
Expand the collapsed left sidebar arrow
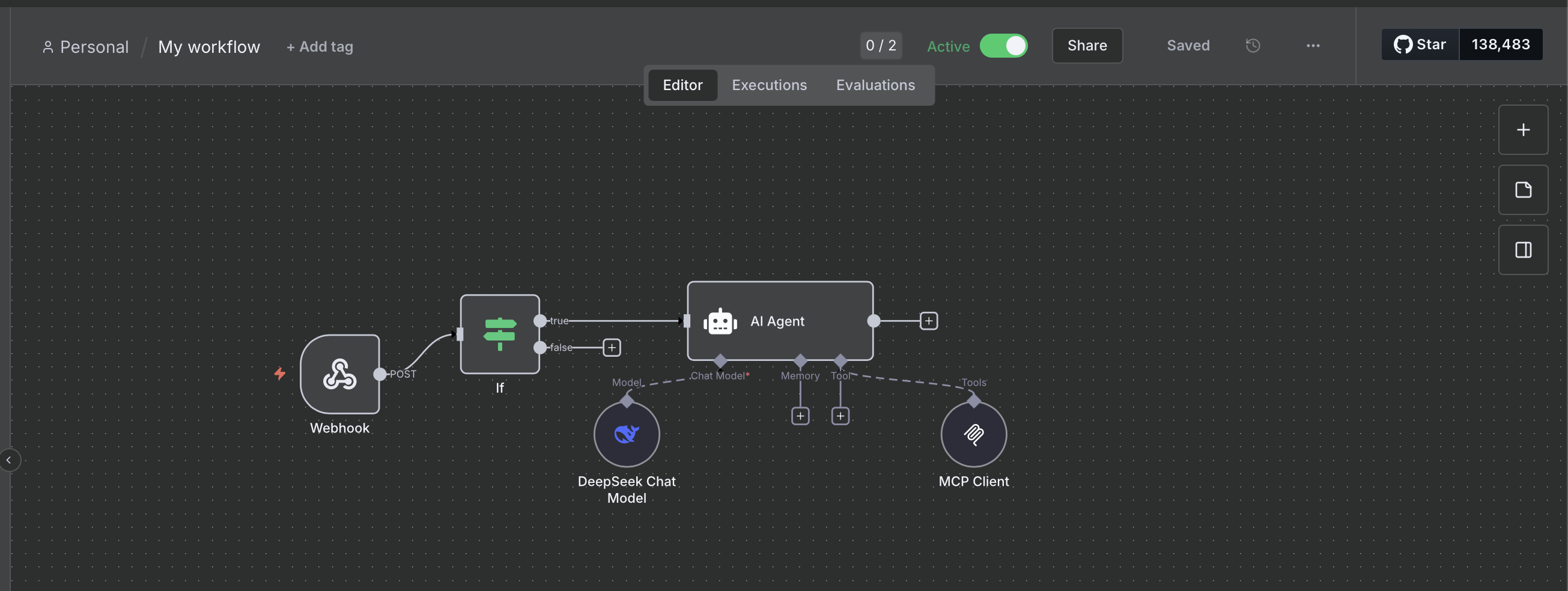pyautogui.click(x=9, y=460)
